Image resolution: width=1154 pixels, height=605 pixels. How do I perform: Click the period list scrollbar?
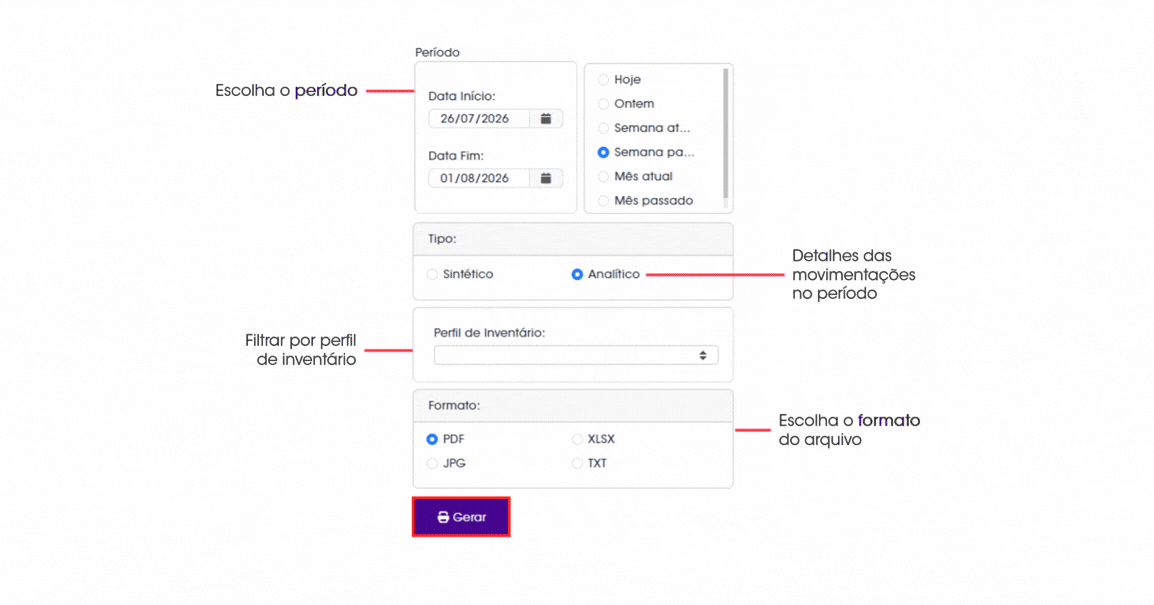tap(726, 136)
